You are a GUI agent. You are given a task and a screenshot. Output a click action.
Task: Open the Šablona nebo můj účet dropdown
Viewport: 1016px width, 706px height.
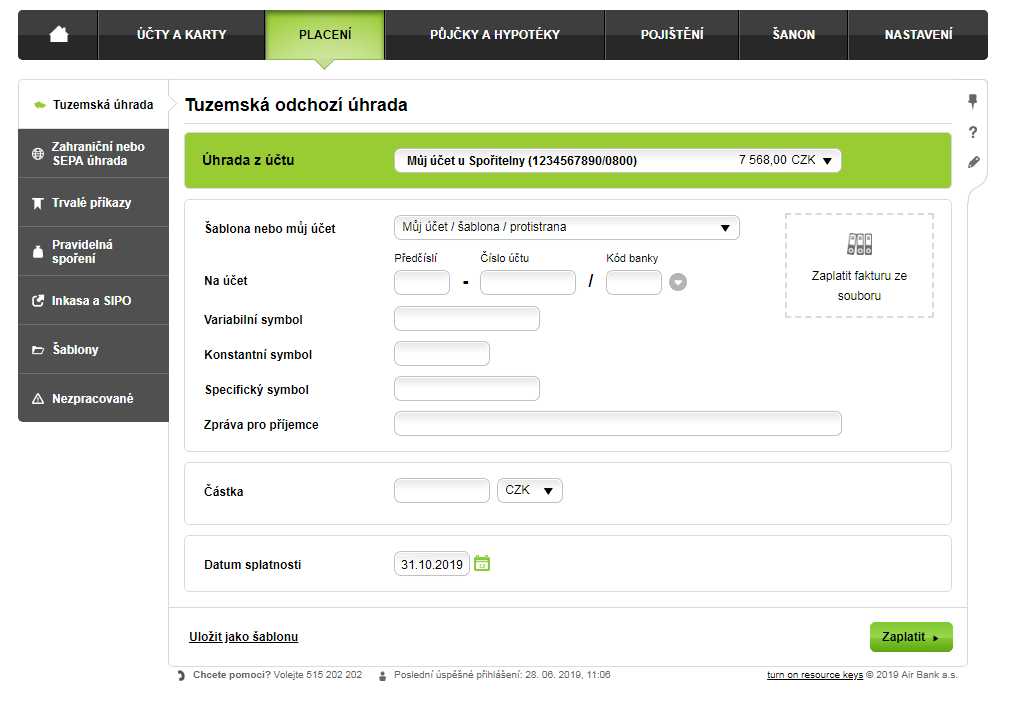click(x=566, y=228)
